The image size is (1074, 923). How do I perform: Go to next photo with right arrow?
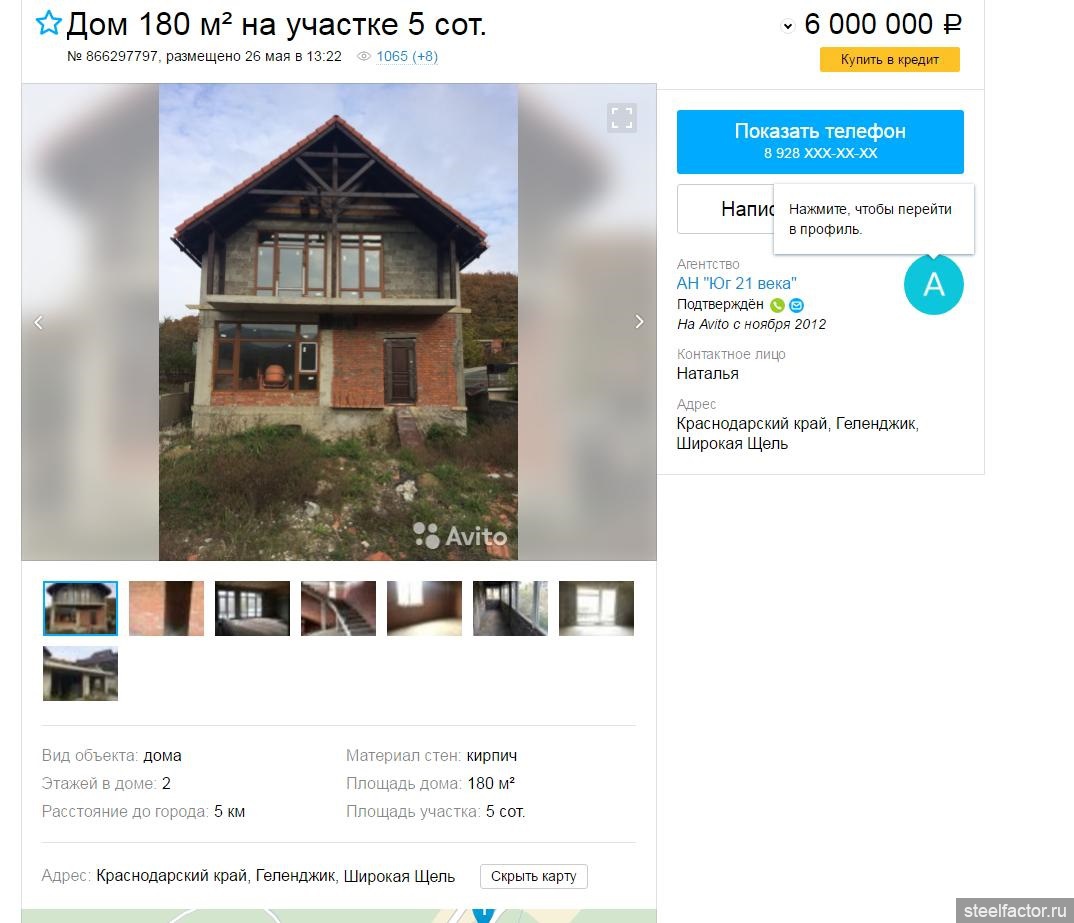coord(639,322)
